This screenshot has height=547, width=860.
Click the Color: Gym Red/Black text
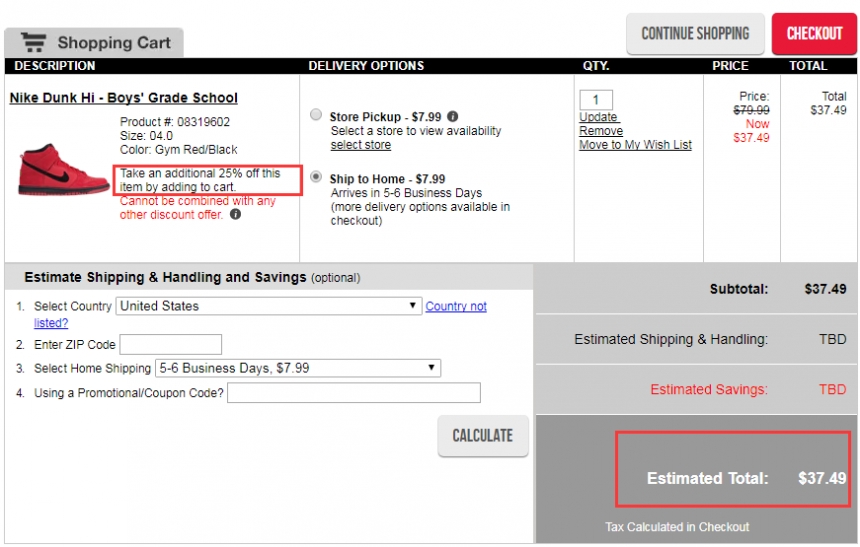[x=179, y=150]
